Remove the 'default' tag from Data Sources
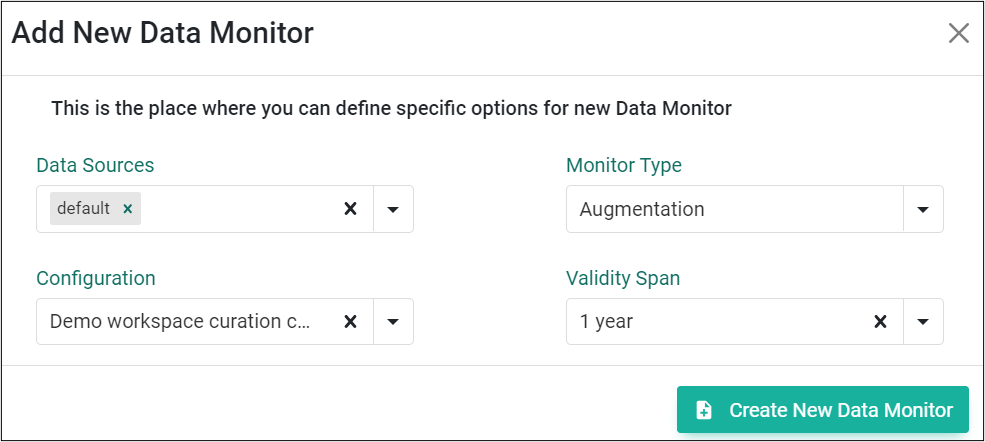 [128, 208]
